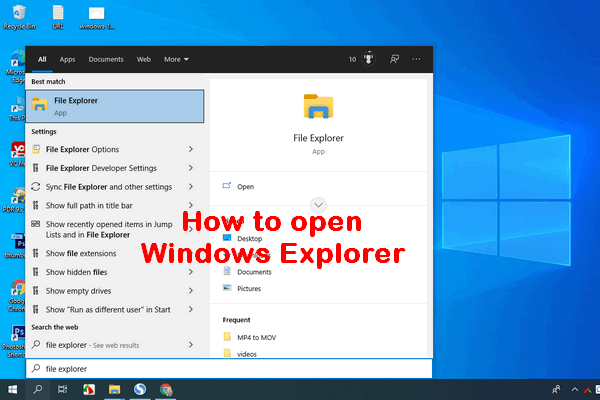Open Show recently opened items in Jump Lists
The width and height of the screenshot is (600, 400).
(111, 229)
